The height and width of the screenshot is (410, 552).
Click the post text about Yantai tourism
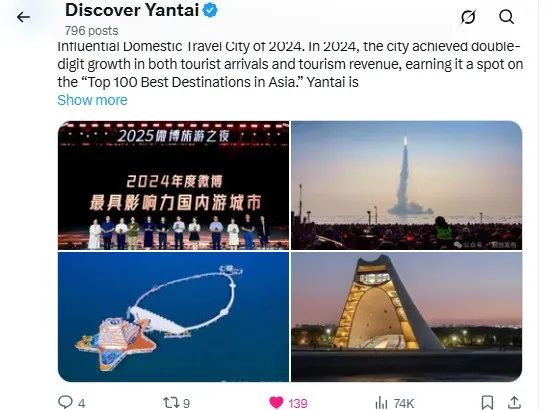tap(290, 65)
